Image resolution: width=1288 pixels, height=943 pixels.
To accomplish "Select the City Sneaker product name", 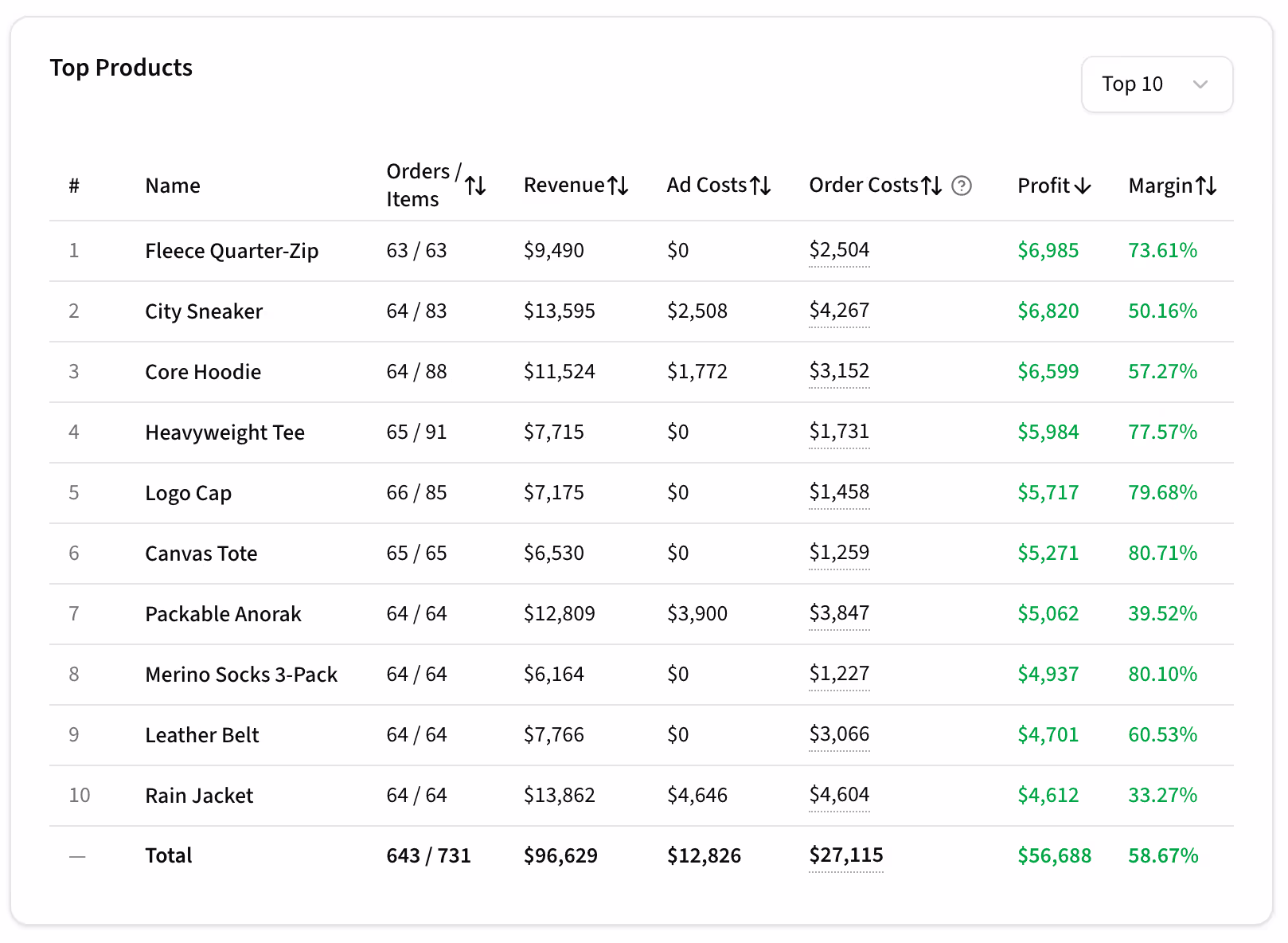I will point(204,311).
